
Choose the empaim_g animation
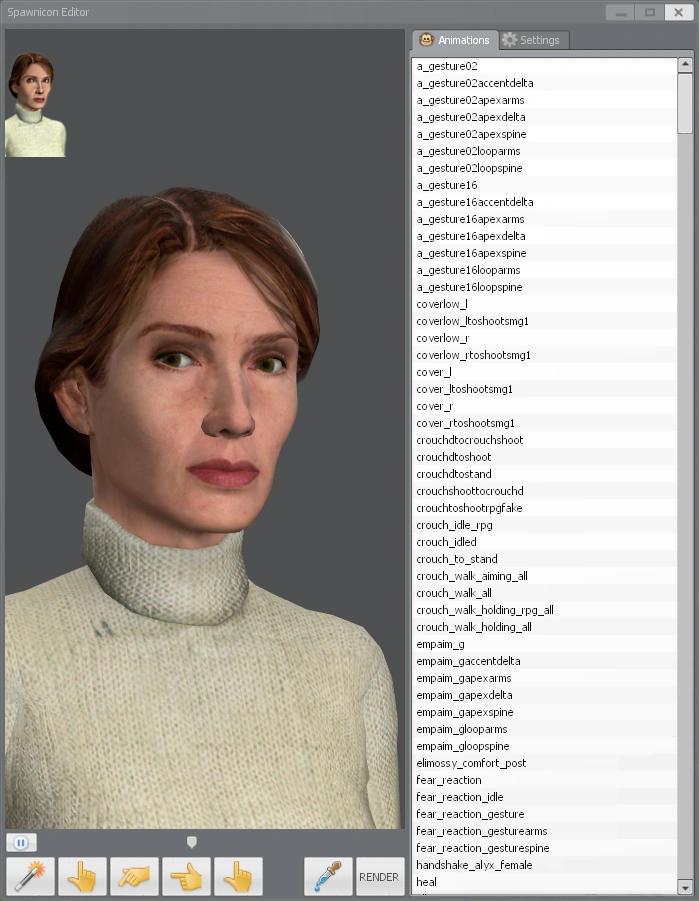(x=544, y=644)
